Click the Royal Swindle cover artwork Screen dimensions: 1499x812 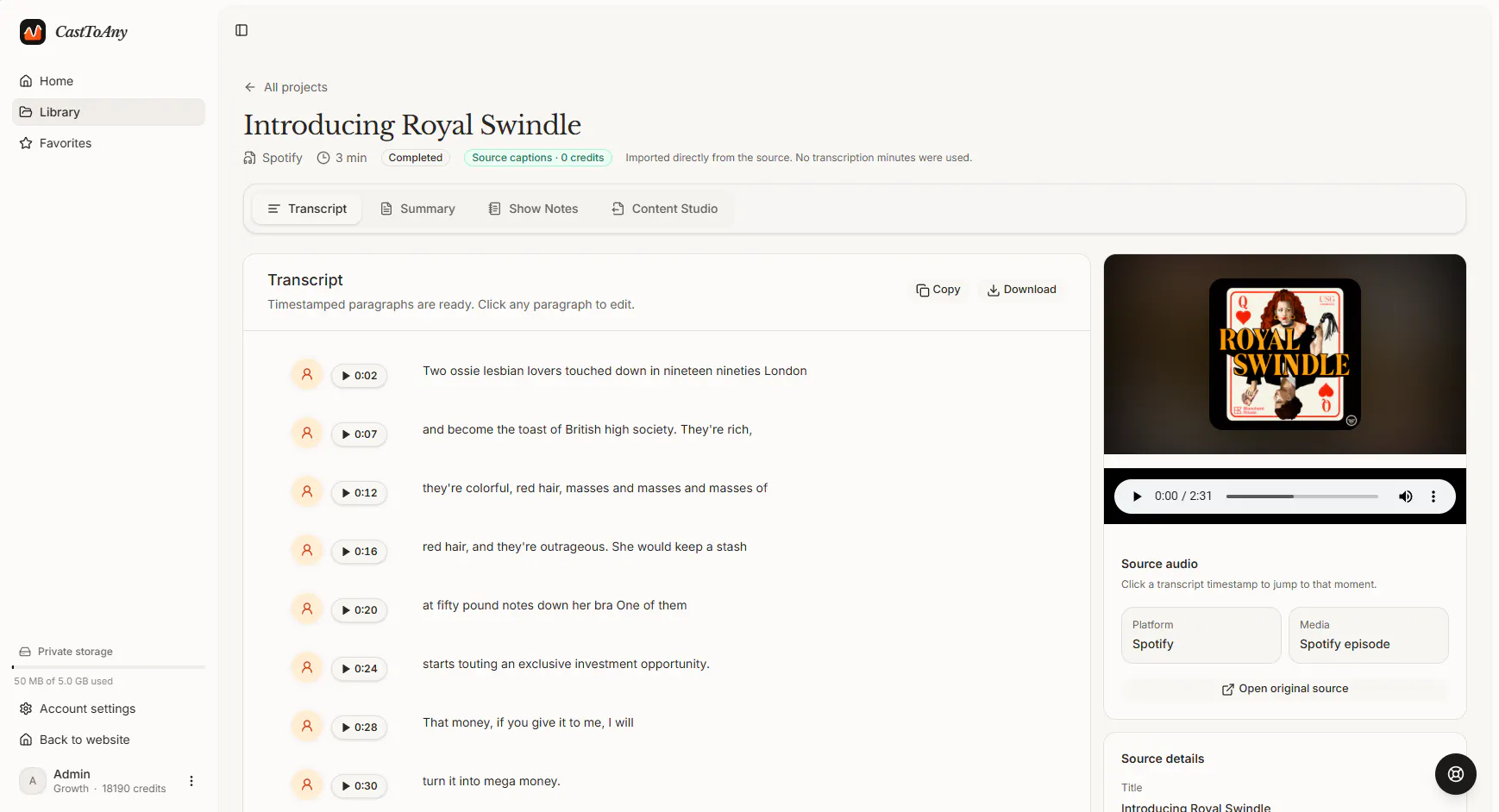1285,354
